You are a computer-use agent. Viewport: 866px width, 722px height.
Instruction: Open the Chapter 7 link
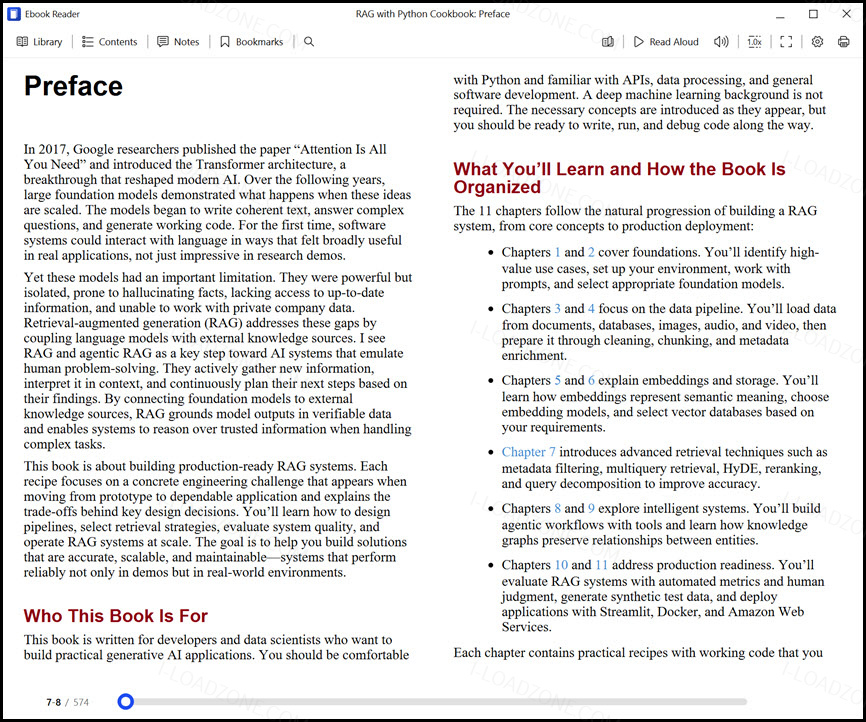coord(529,452)
